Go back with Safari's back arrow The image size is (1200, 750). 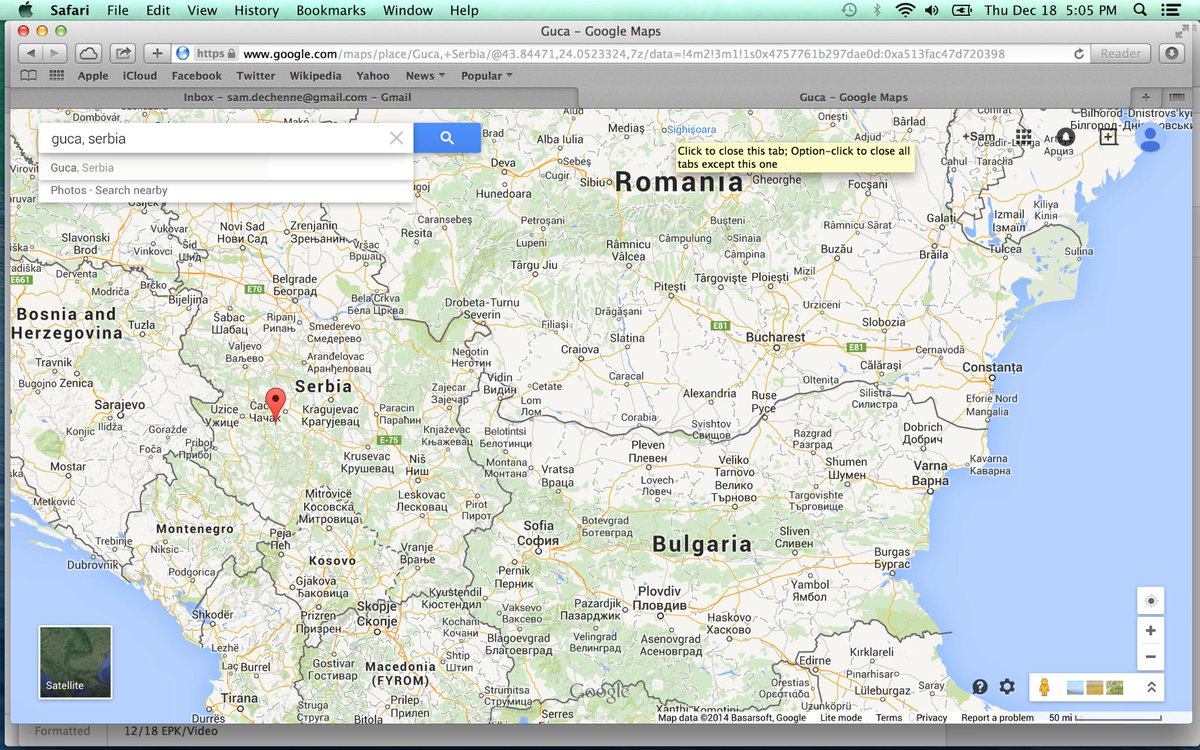30,53
